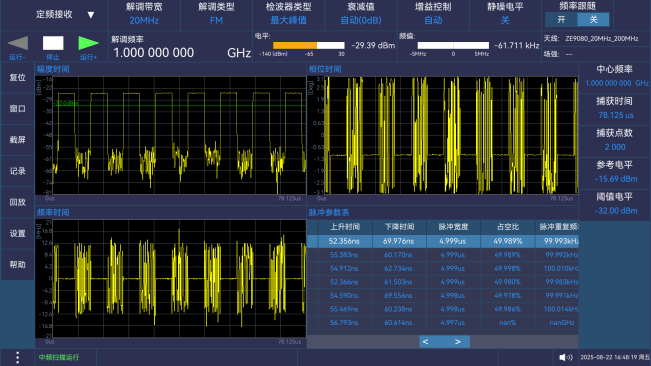Click the 幅度时间 chart title
This screenshot has width=651, height=366.
[x=53, y=69]
